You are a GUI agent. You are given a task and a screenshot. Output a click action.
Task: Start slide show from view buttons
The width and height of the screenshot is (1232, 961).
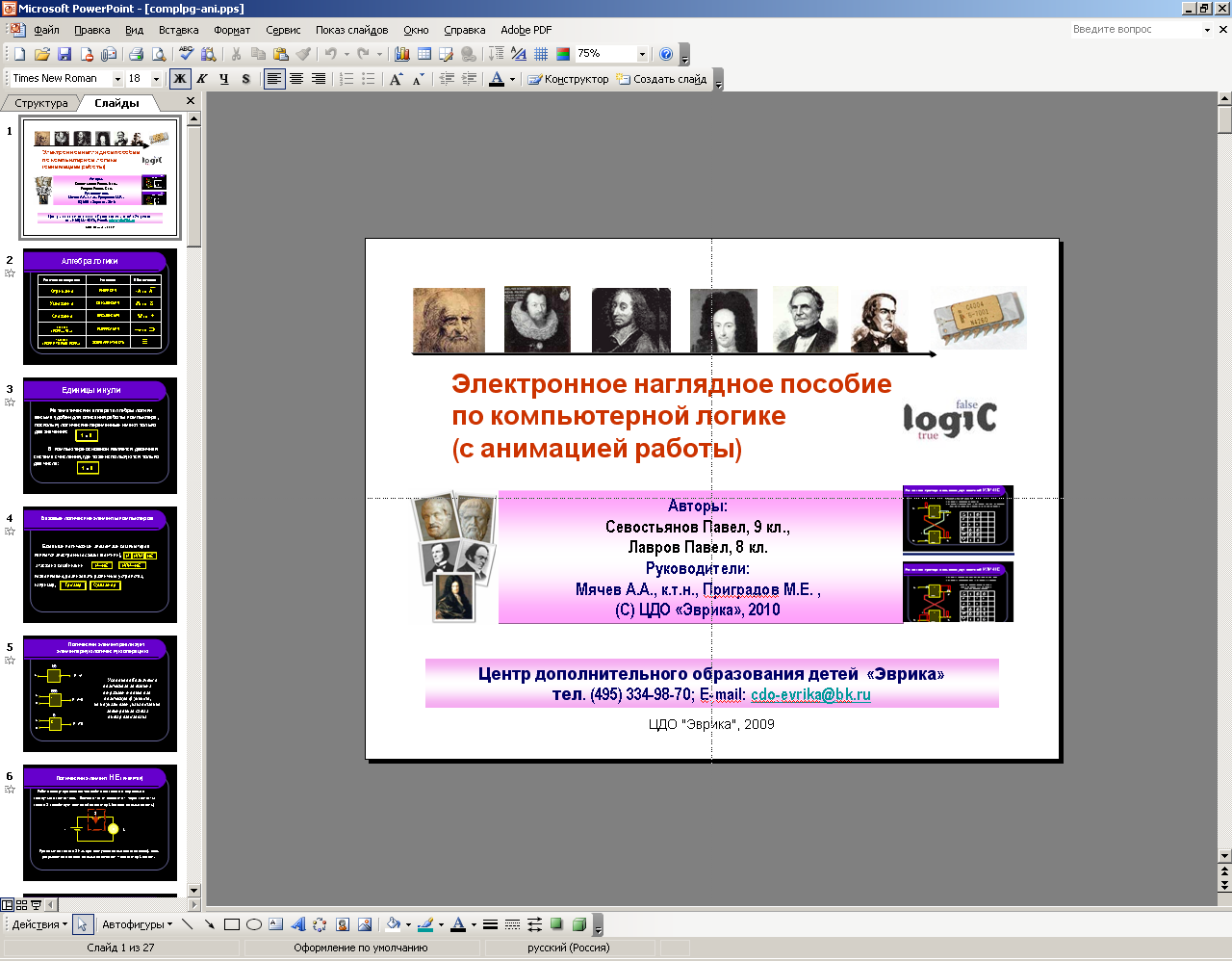point(37,905)
